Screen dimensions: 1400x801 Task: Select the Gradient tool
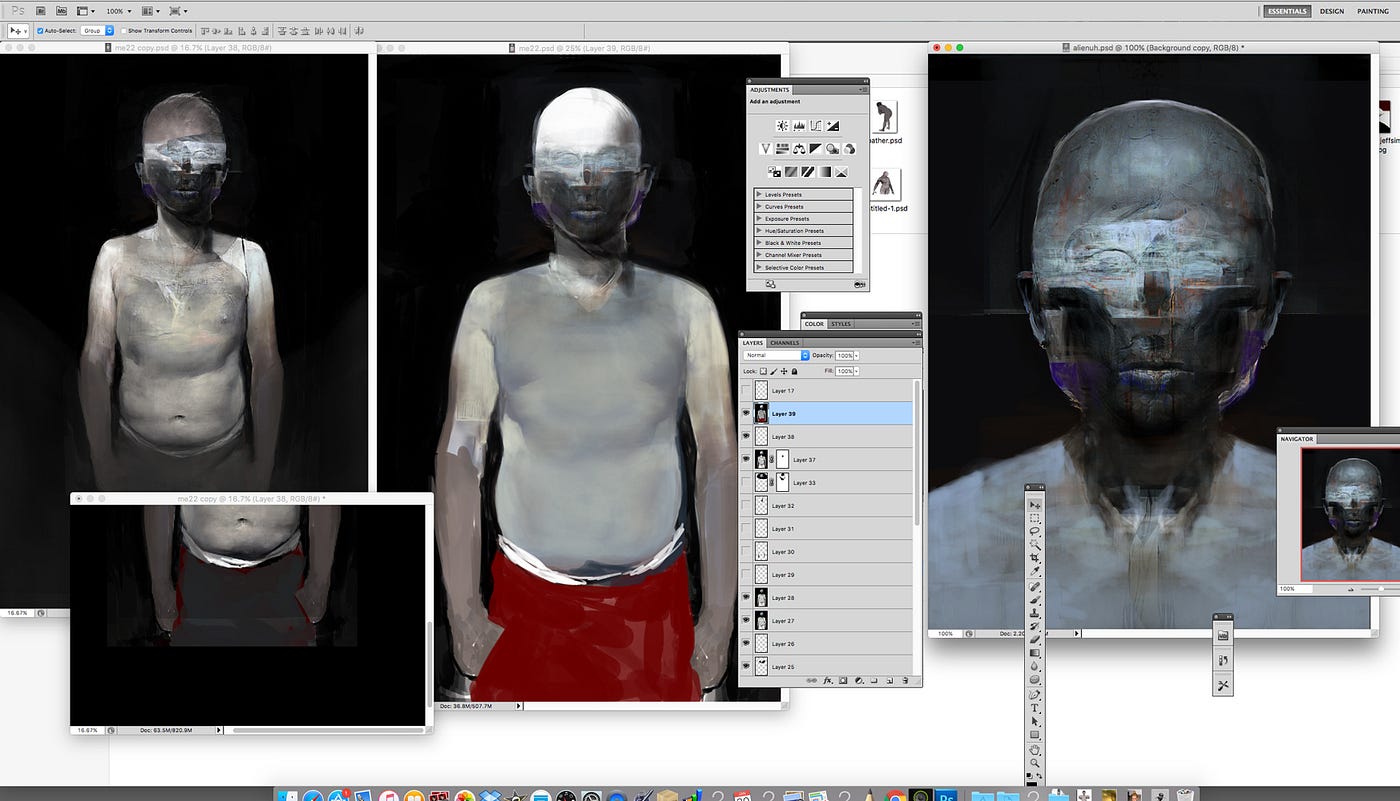(1035, 653)
